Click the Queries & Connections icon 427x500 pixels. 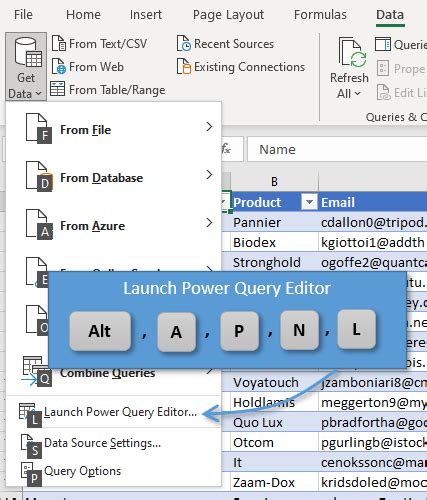click(x=383, y=44)
